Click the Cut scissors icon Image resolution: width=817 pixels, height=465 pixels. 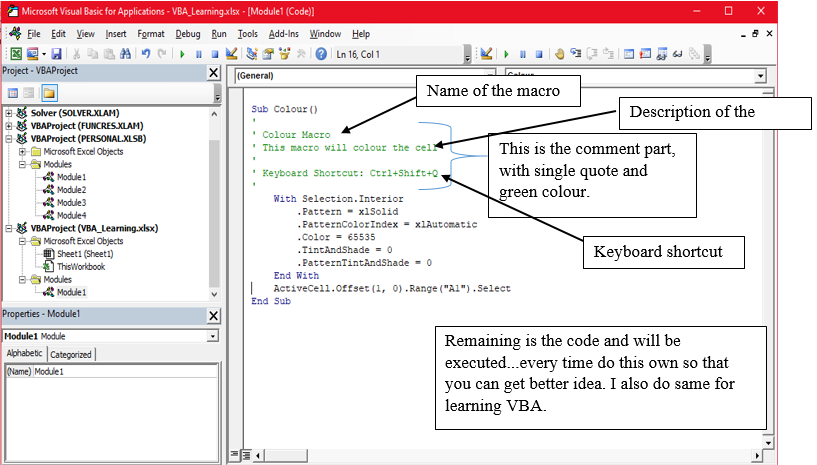point(77,54)
